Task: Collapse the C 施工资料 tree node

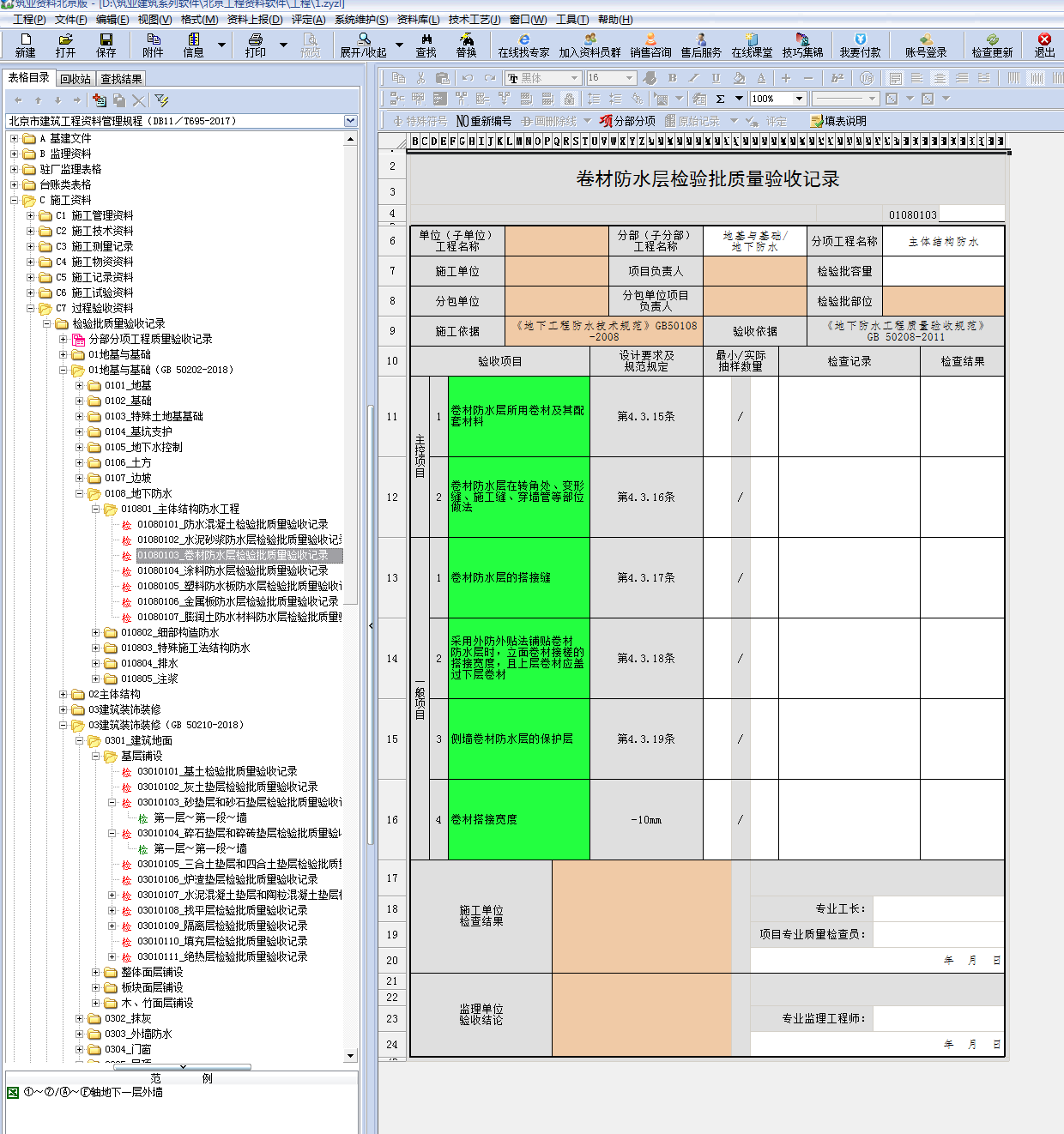Action: [x=14, y=201]
